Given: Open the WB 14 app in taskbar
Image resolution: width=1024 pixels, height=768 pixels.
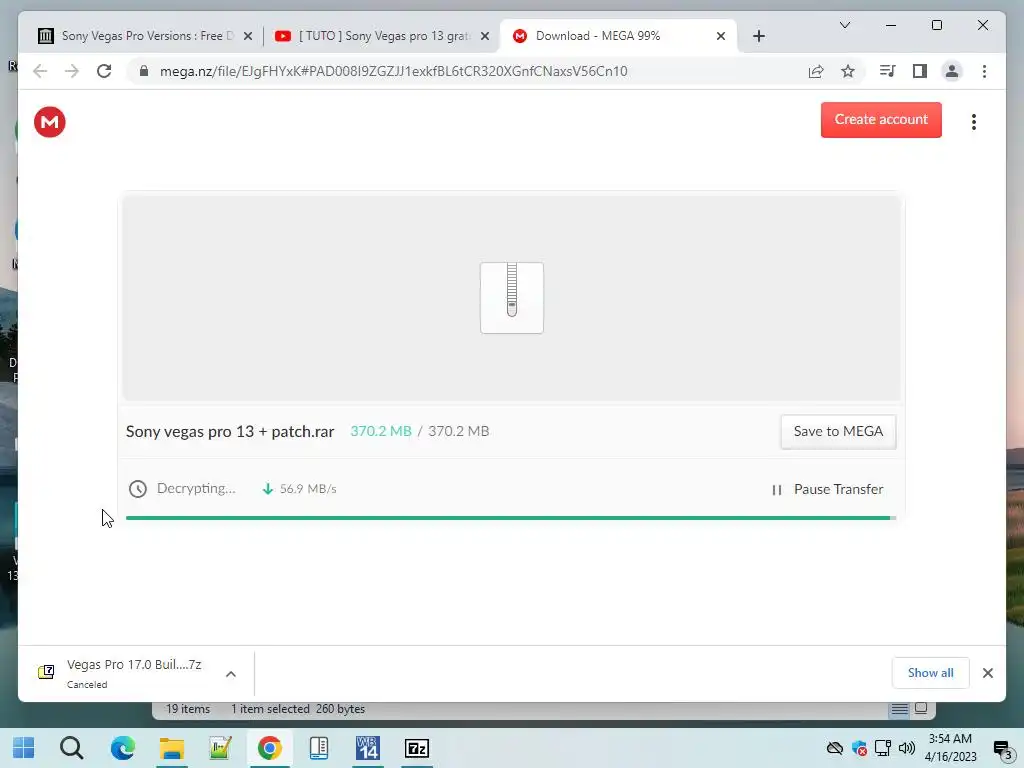Looking at the screenshot, I should 368,748.
